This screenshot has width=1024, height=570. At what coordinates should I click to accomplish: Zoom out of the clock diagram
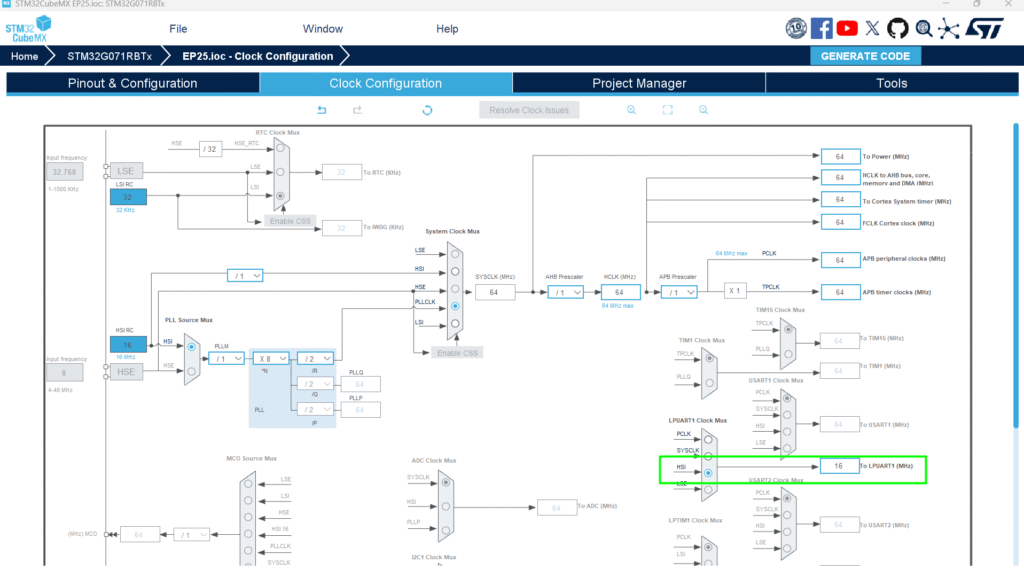point(703,110)
